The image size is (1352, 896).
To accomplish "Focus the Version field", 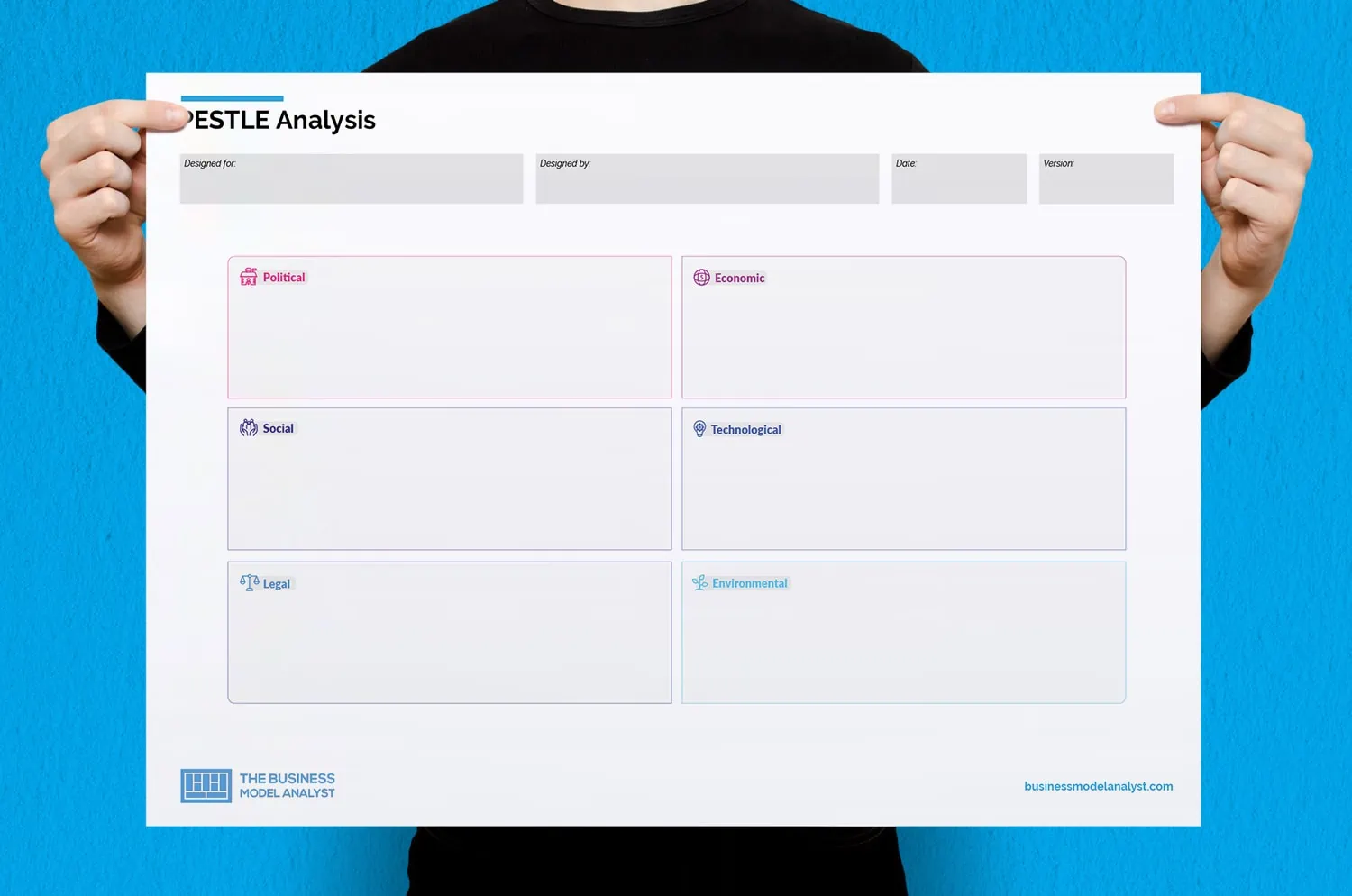I will point(1106,179).
